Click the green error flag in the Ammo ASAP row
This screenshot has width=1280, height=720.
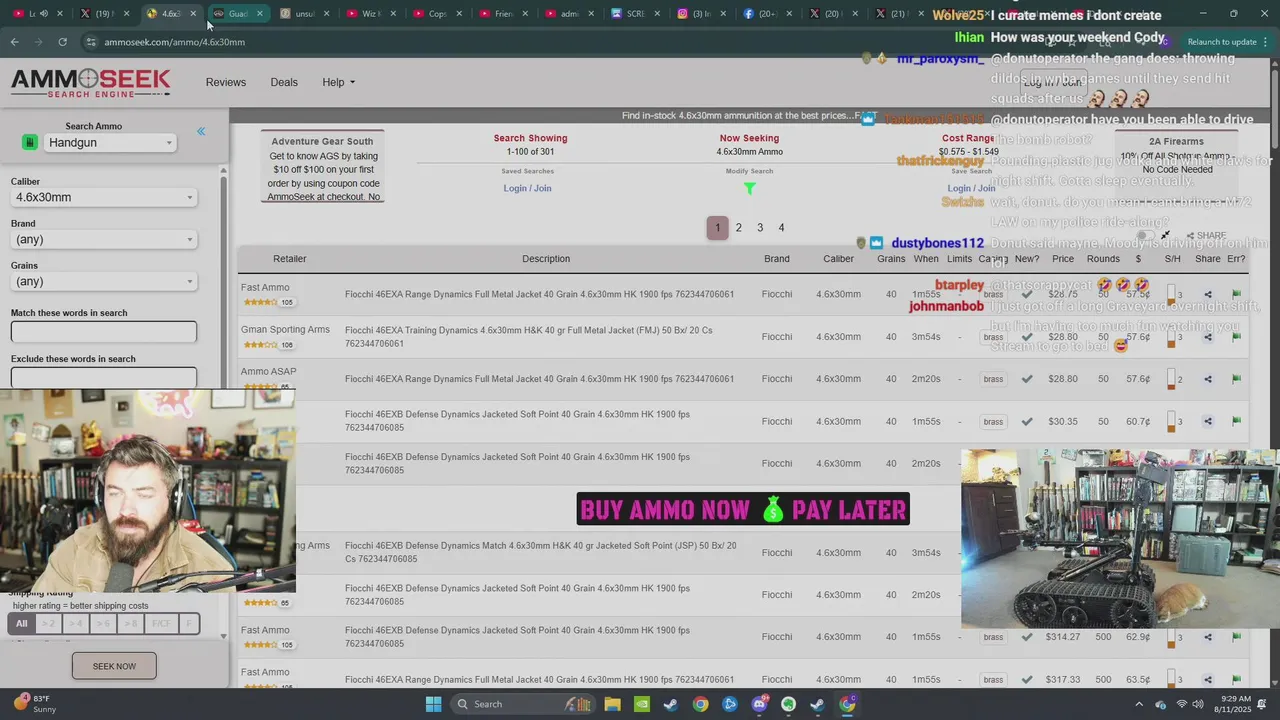(x=1237, y=379)
